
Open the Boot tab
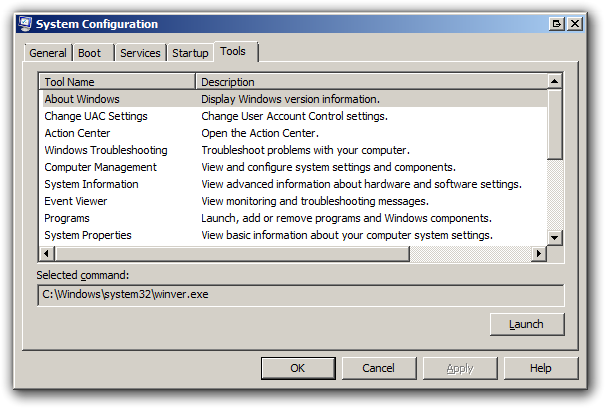click(x=94, y=53)
